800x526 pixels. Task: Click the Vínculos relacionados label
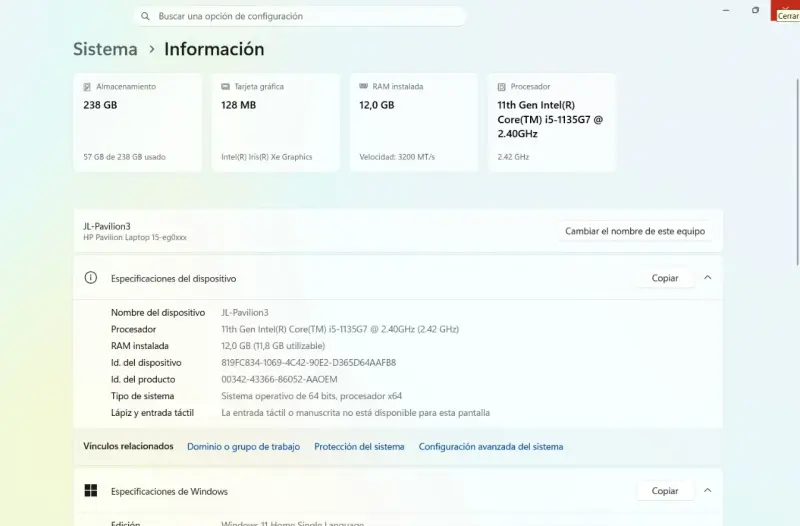pos(129,446)
